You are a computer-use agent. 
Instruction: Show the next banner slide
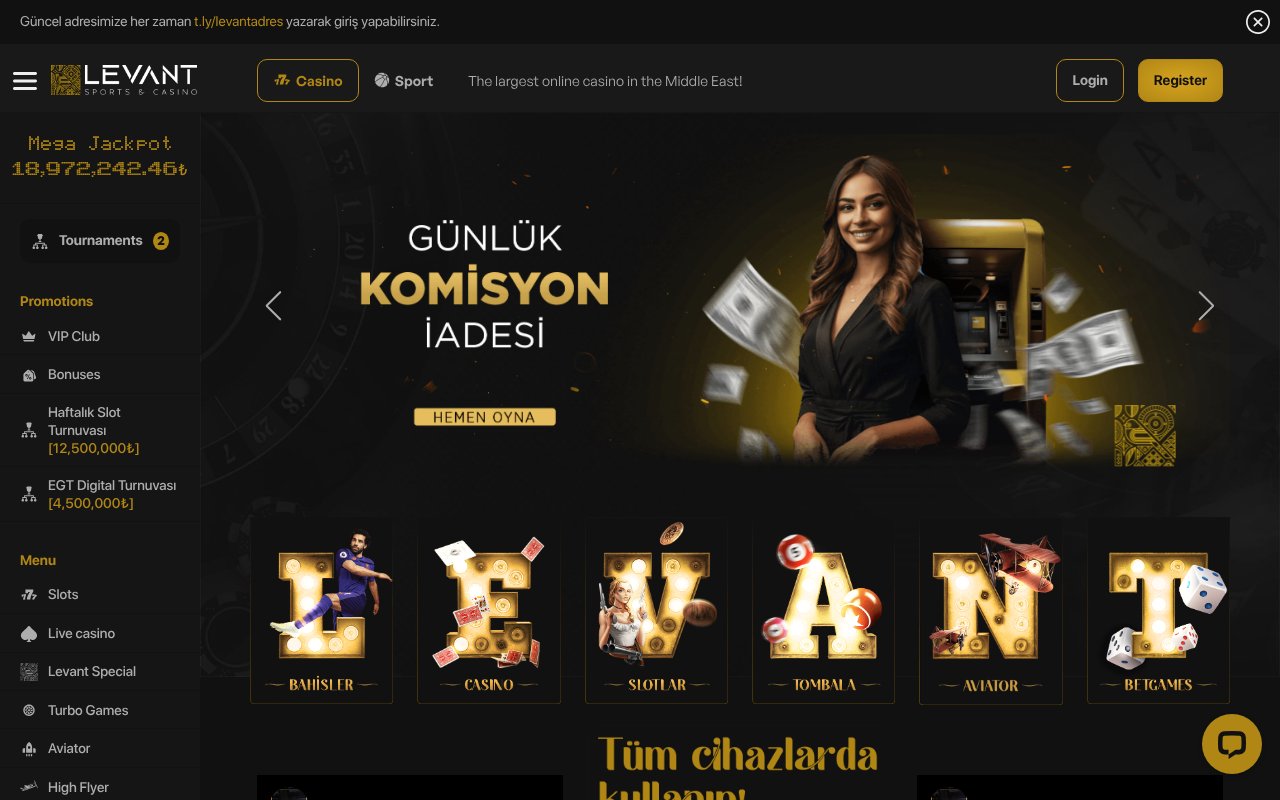pyautogui.click(x=1206, y=306)
